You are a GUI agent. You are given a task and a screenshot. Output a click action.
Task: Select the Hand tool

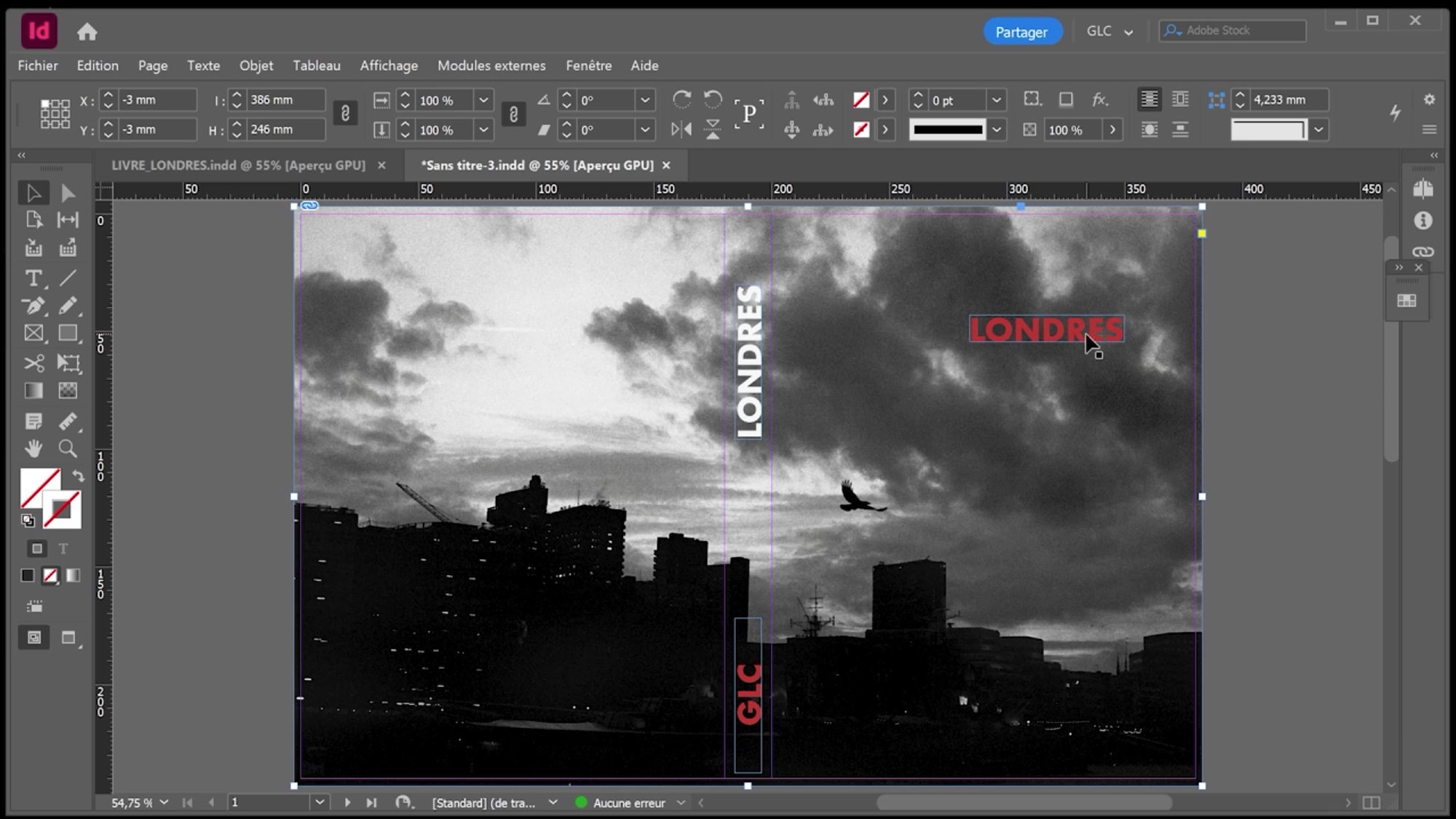pyautogui.click(x=33, y=448)
